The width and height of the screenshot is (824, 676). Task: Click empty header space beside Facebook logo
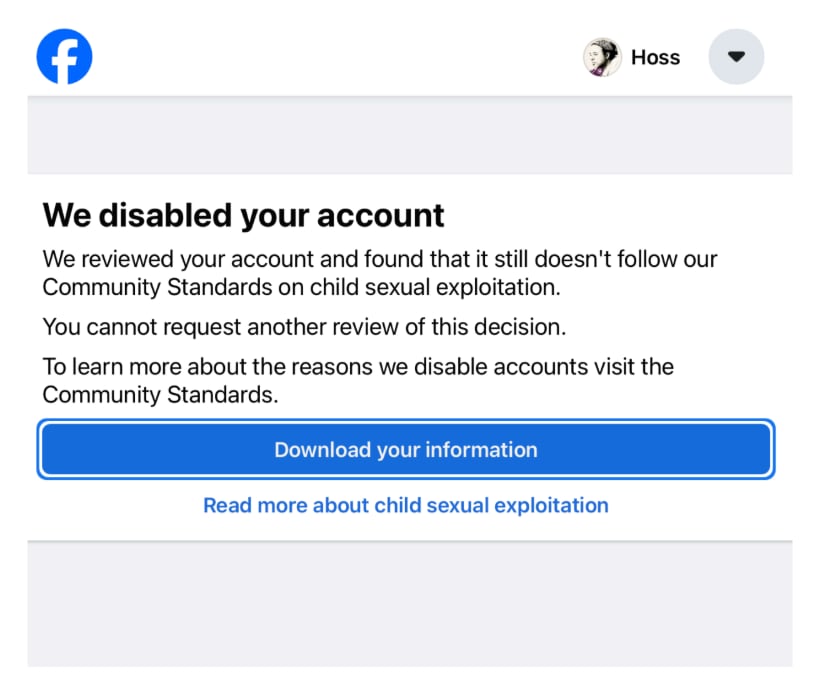point(330,57)
